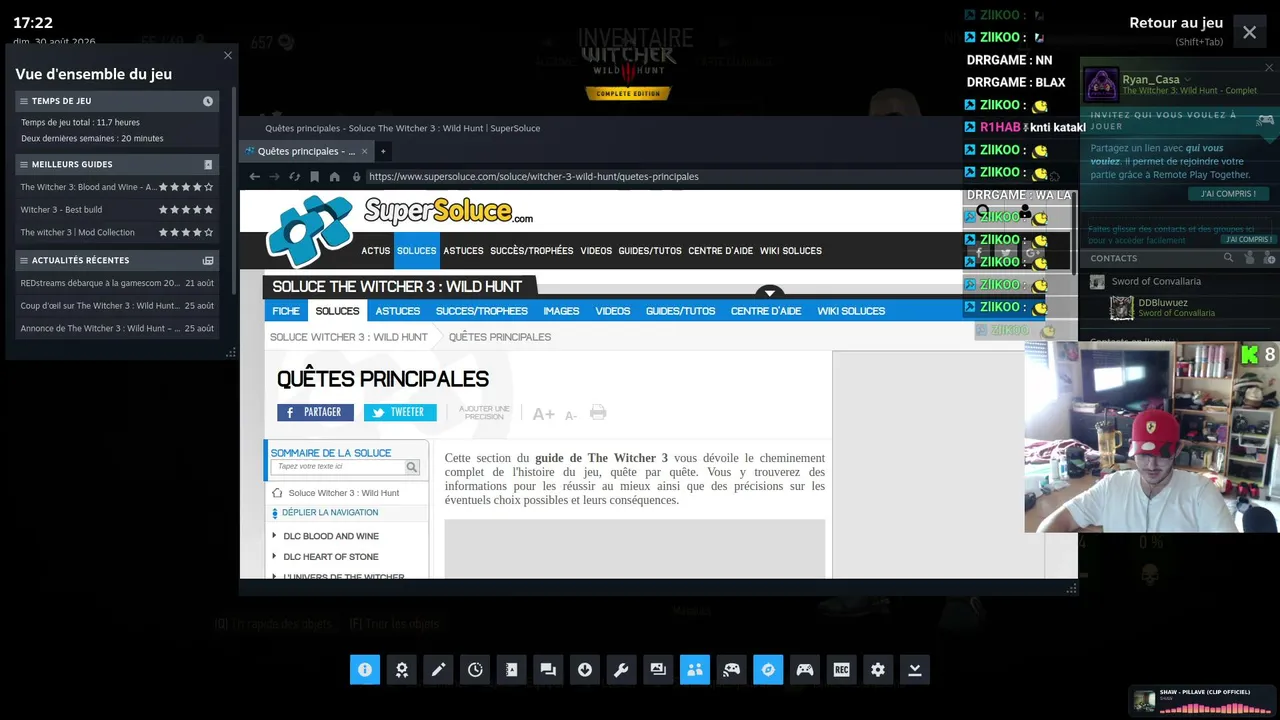Viewport: 1280px width, 720px height.
Task: Search contacts with the magnifier icon
Action: click(x=1229, y=258)
